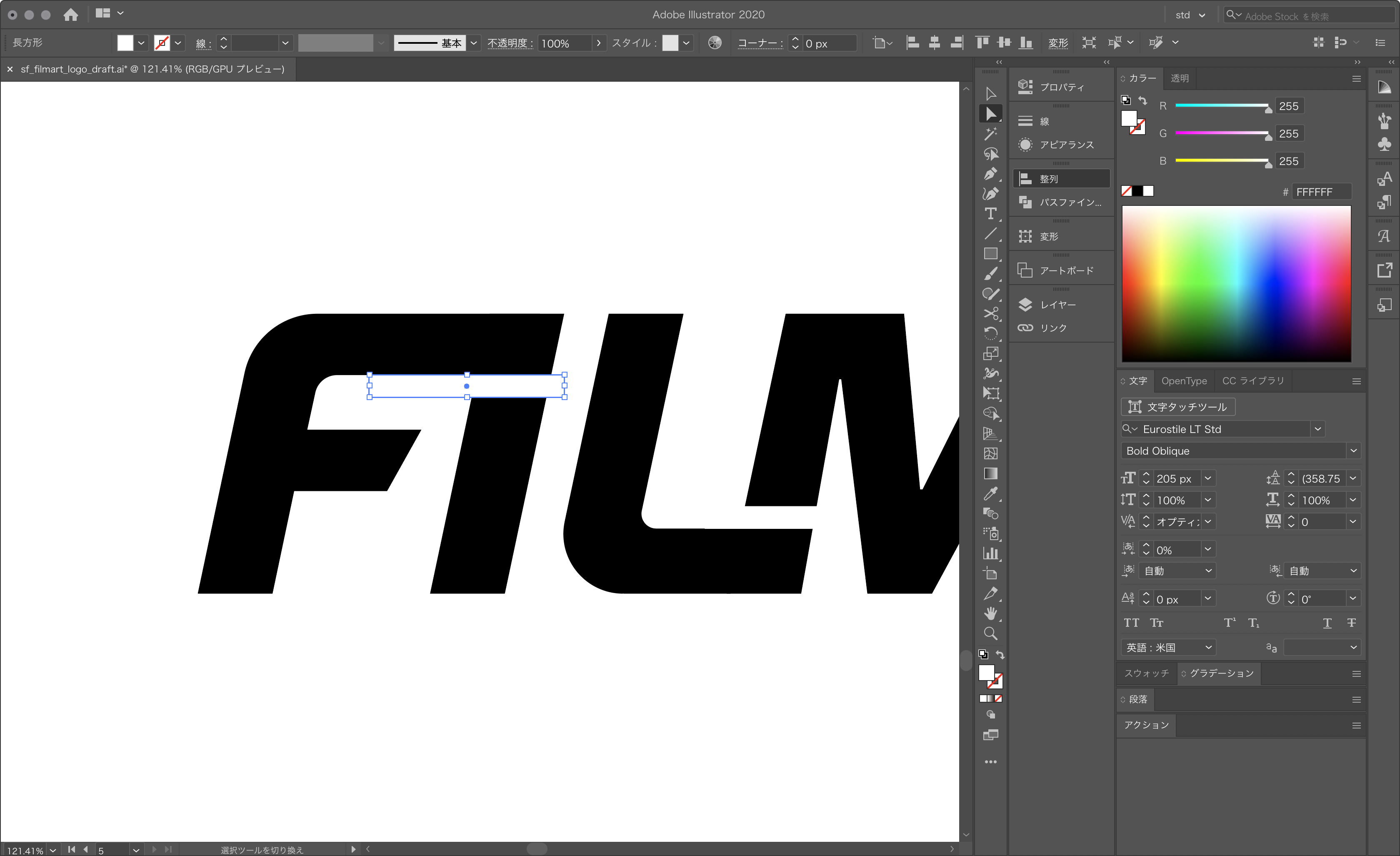The width and height of the screenshot is (1400, 856).
Task: Set color mode button below fill swatch
Action: click(983, 698)
